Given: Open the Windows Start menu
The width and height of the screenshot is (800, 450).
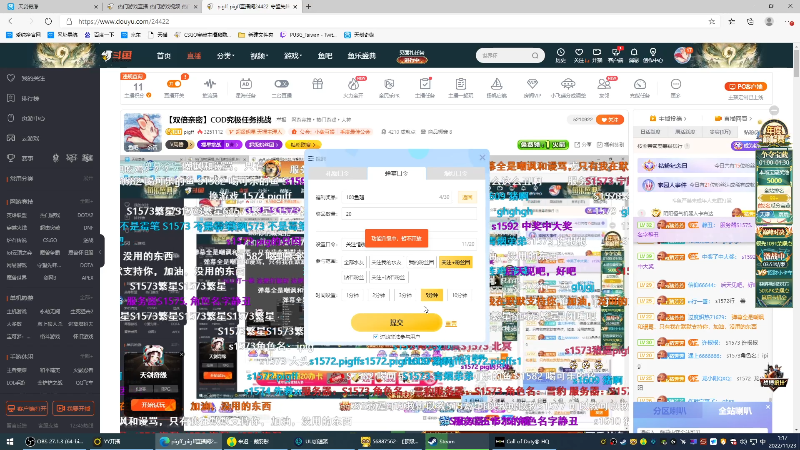Looking at the screenshot, I should (x=10, y=441).
